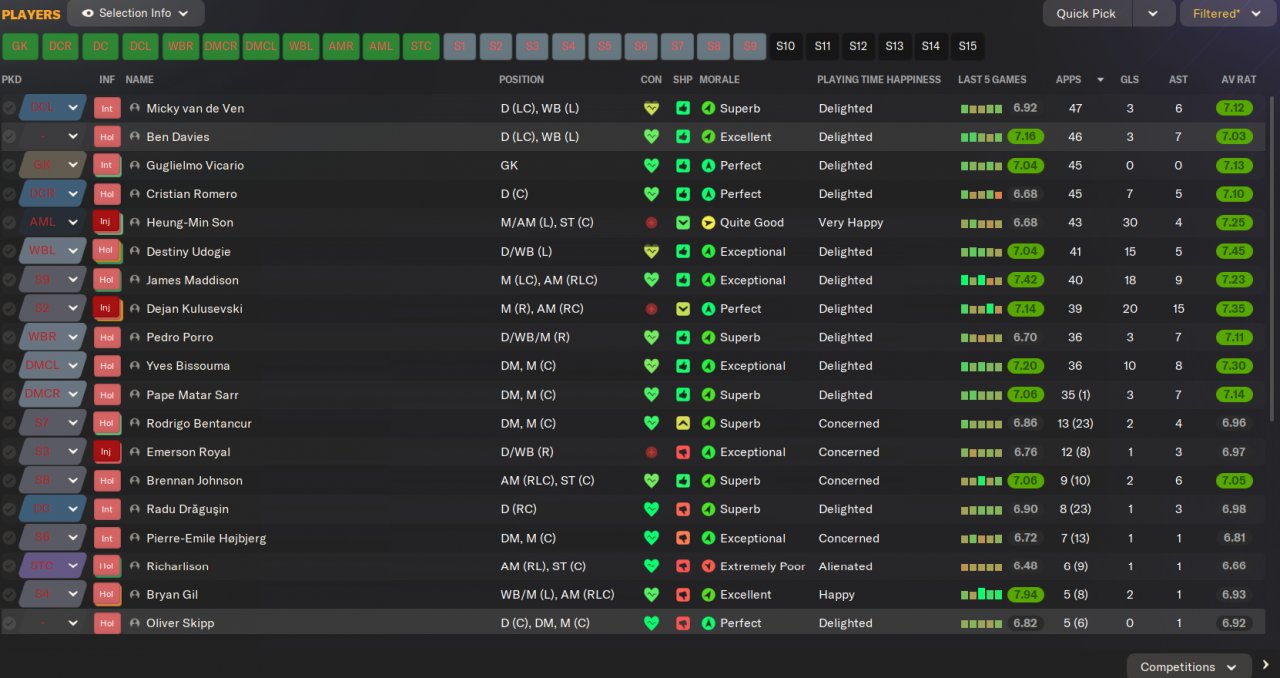Sort by the APPS column header
Image resolution: width=1280 pixels, height=678 pixels.
pos(1068,79)
